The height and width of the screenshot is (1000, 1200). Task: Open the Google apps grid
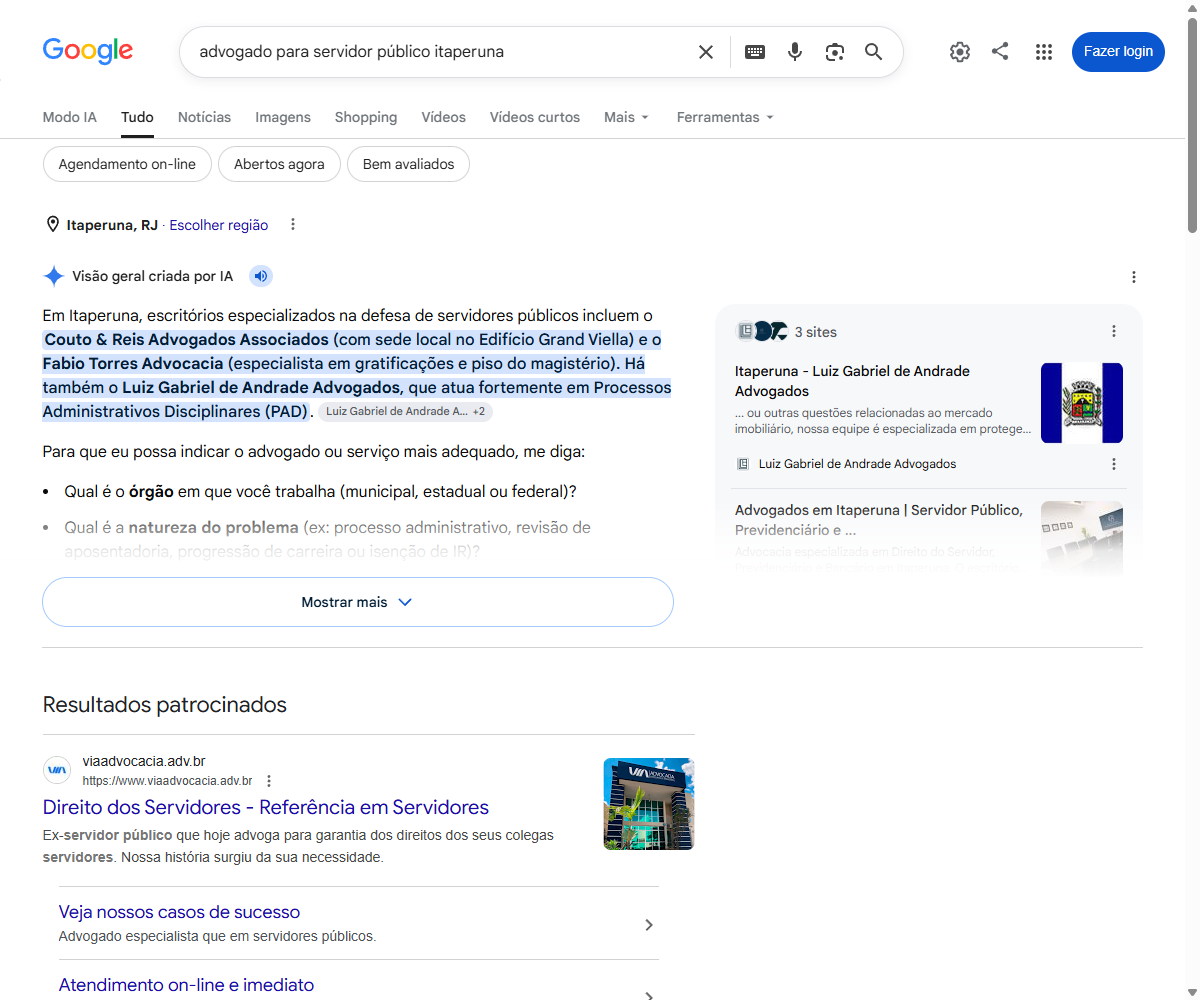(x=1044, y=52)
